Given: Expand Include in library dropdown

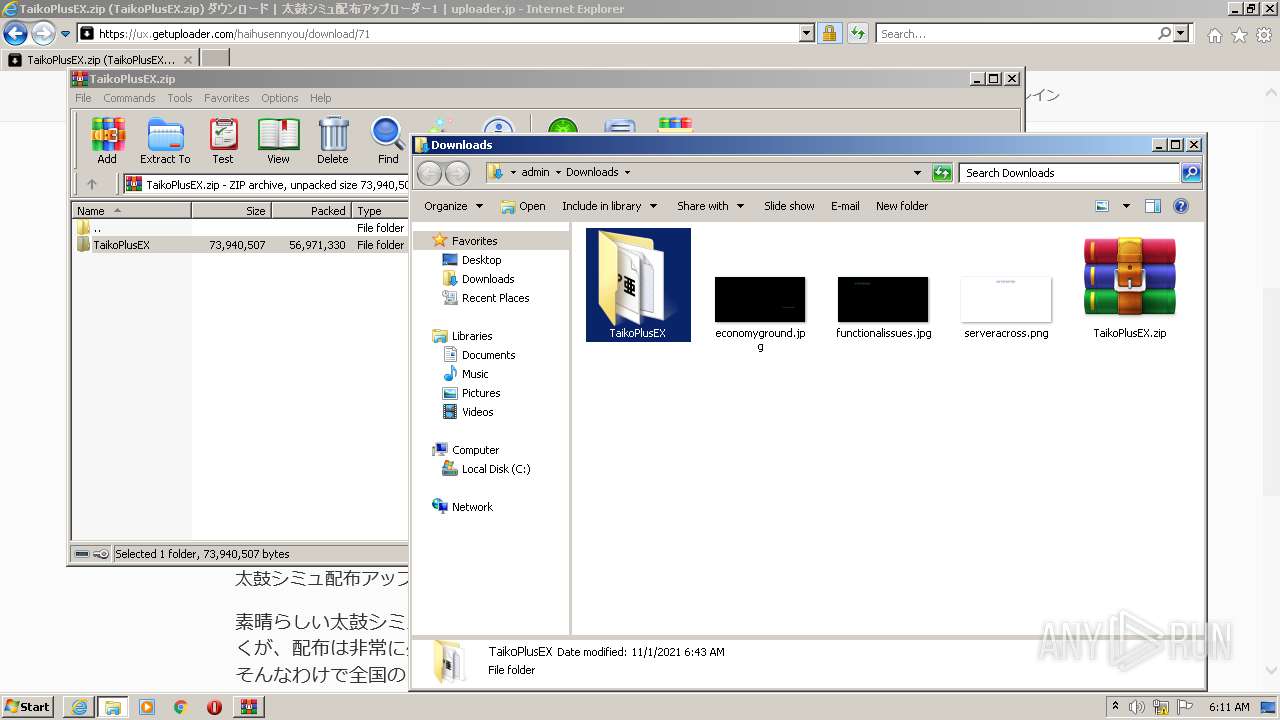Looking at the screenshot, I should (609, 206).
